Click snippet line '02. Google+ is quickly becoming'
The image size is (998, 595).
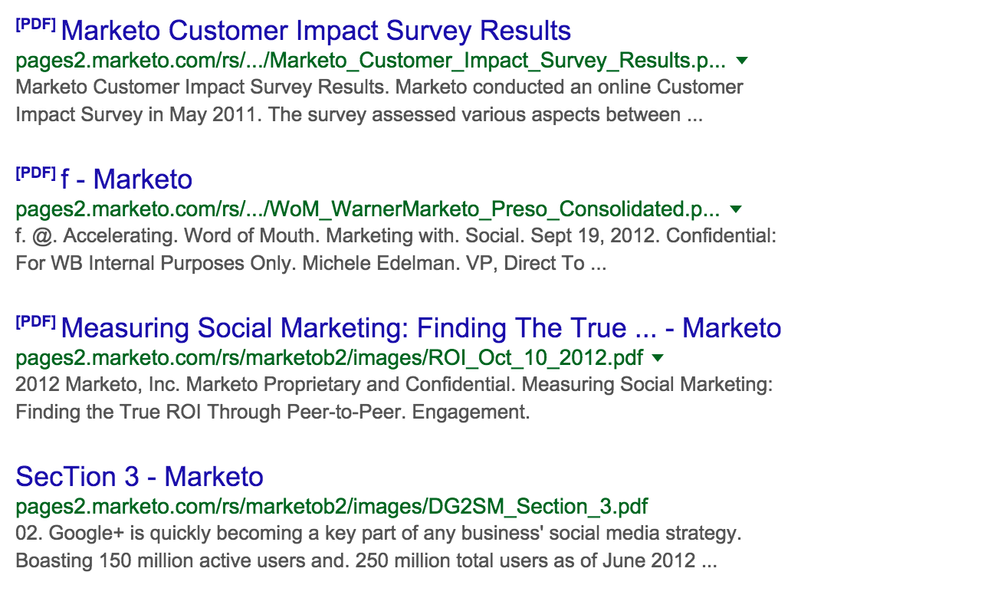click(x=379, y=533)
